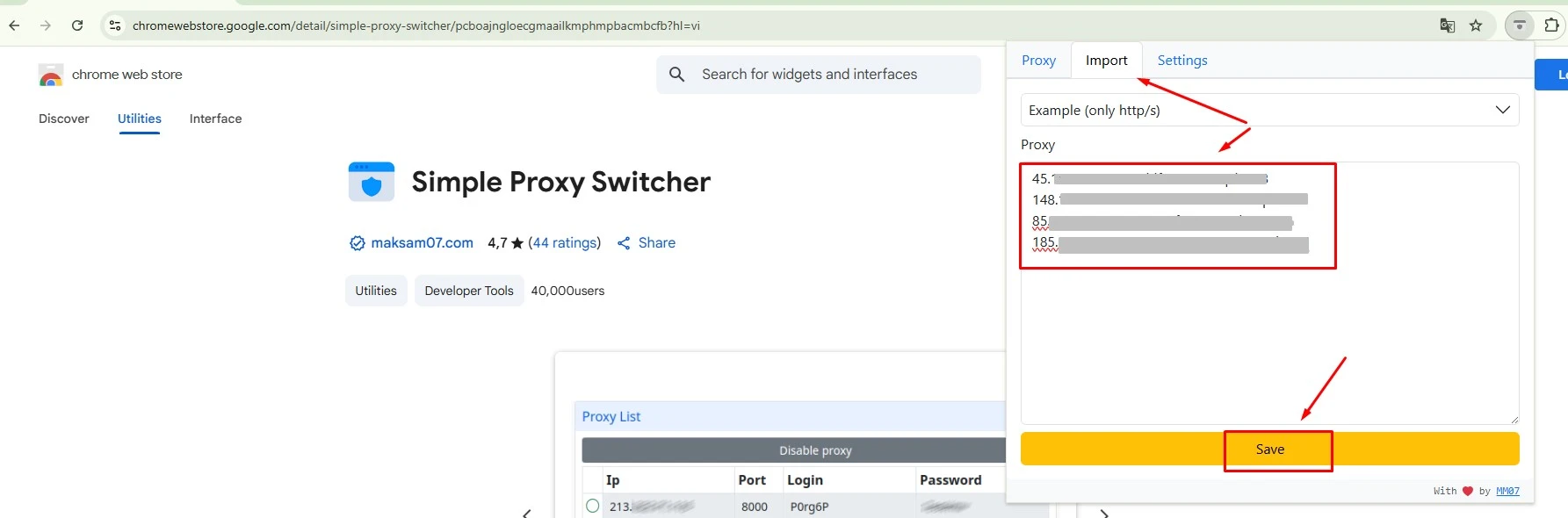Open the Interface section

[x=215, y=119]
